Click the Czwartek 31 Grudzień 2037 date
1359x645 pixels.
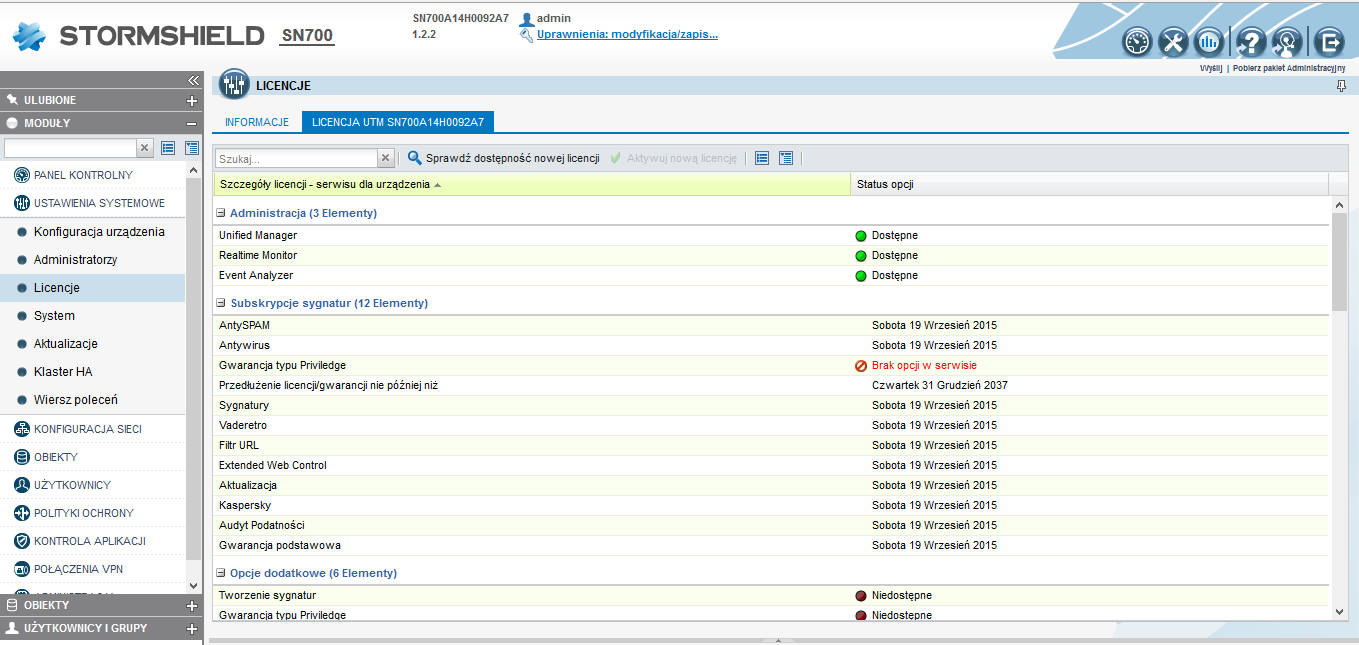point(940,386)
